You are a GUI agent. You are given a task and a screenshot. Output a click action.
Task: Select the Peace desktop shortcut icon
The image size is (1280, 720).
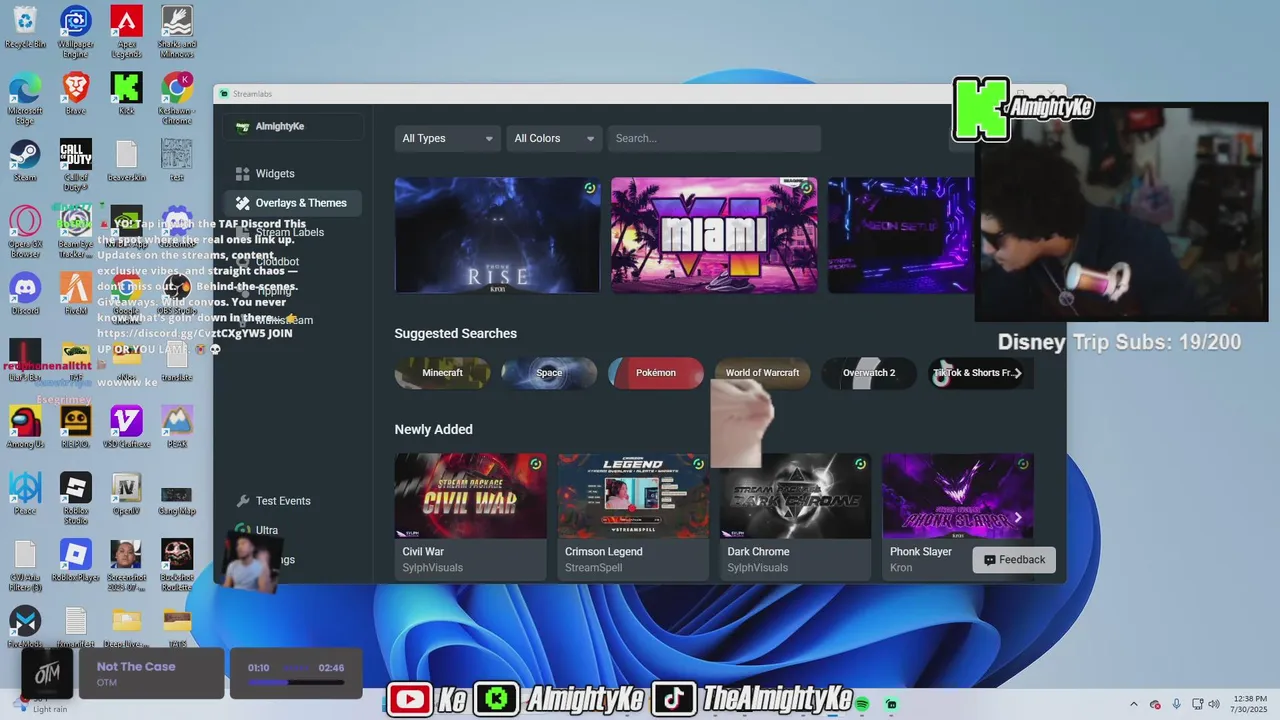[x=25, y=494]
